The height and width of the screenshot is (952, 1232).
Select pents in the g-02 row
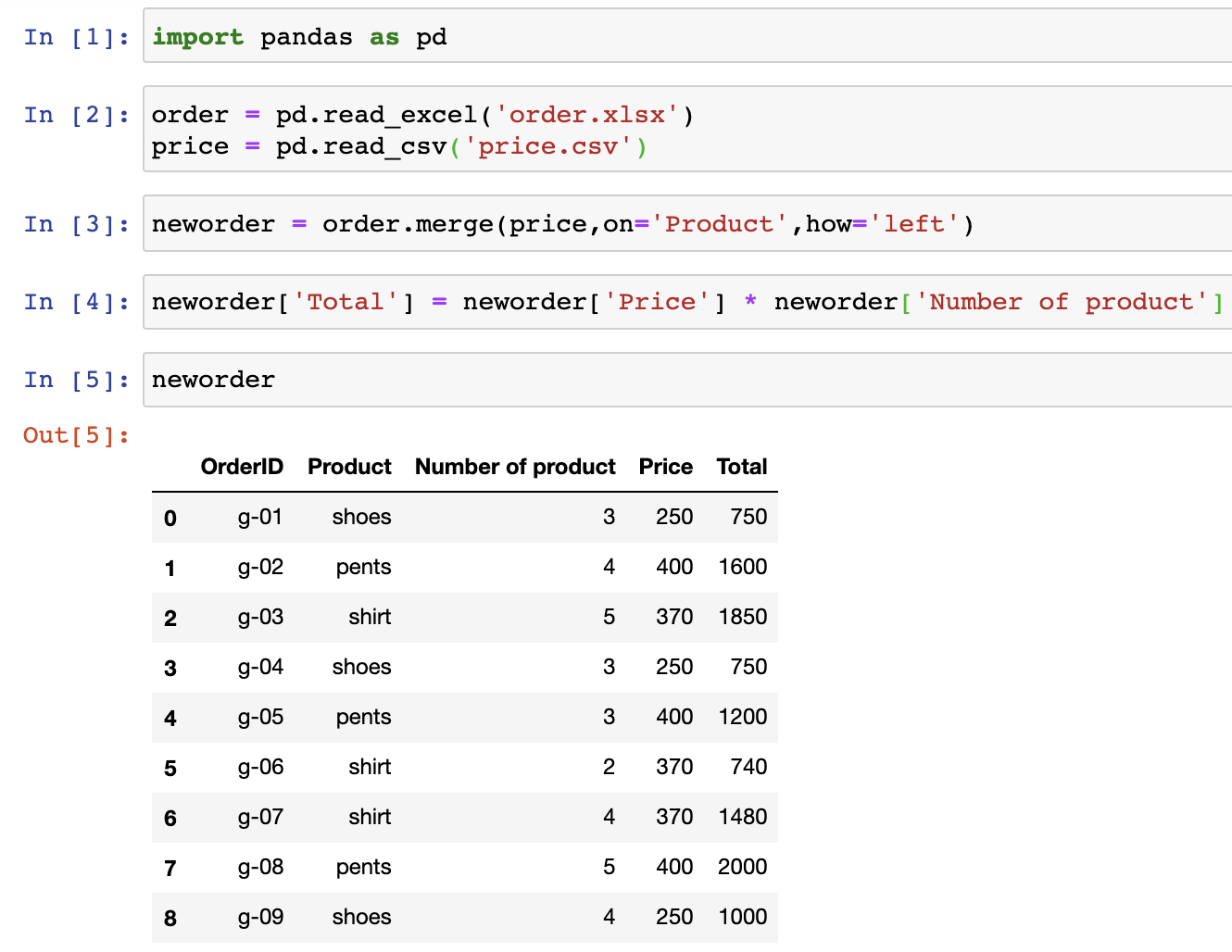click(363, 567)
